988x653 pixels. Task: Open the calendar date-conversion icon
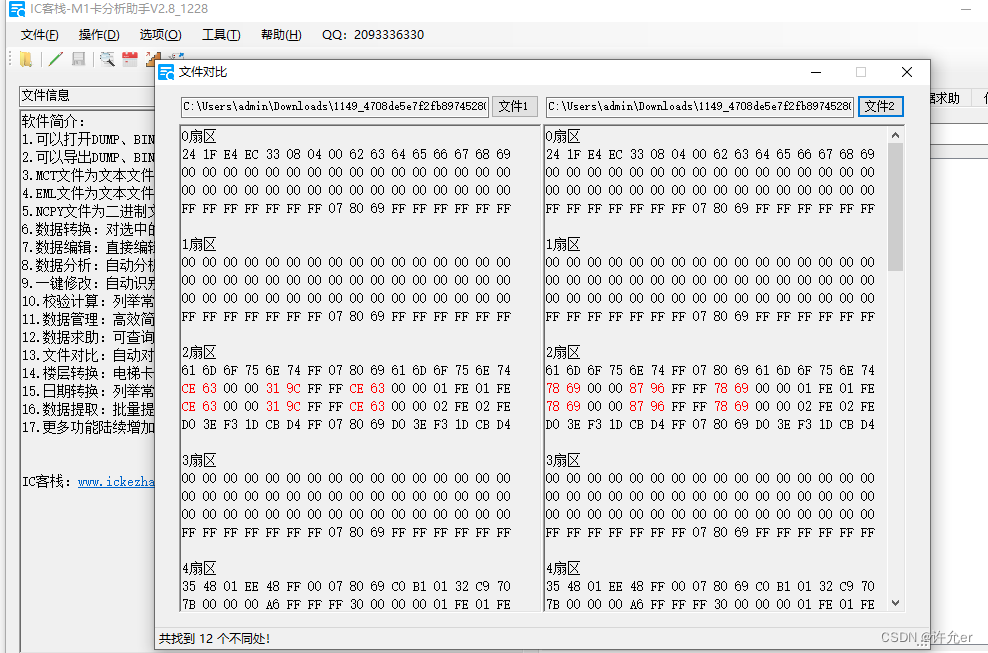(x=130, y=58)
